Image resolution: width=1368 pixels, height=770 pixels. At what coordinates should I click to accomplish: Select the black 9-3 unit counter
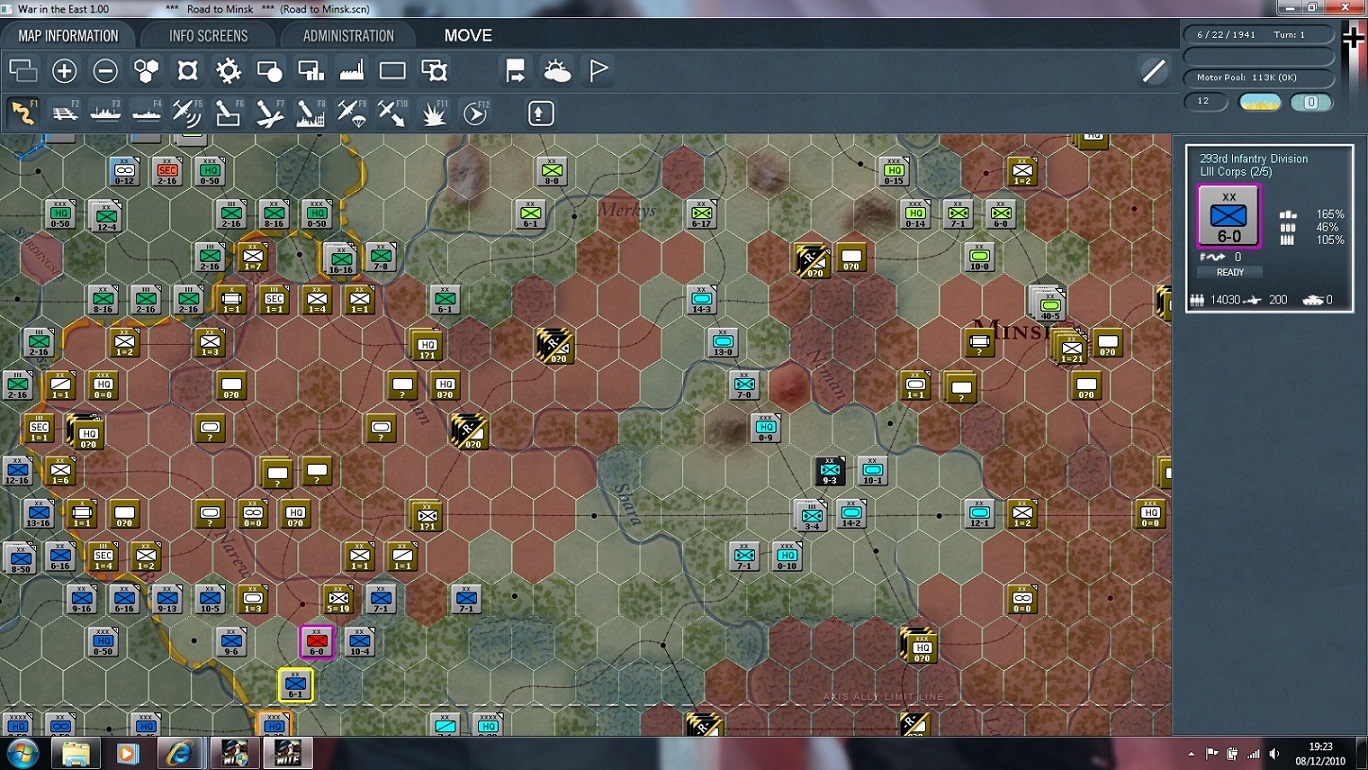(x=830, y=471)
